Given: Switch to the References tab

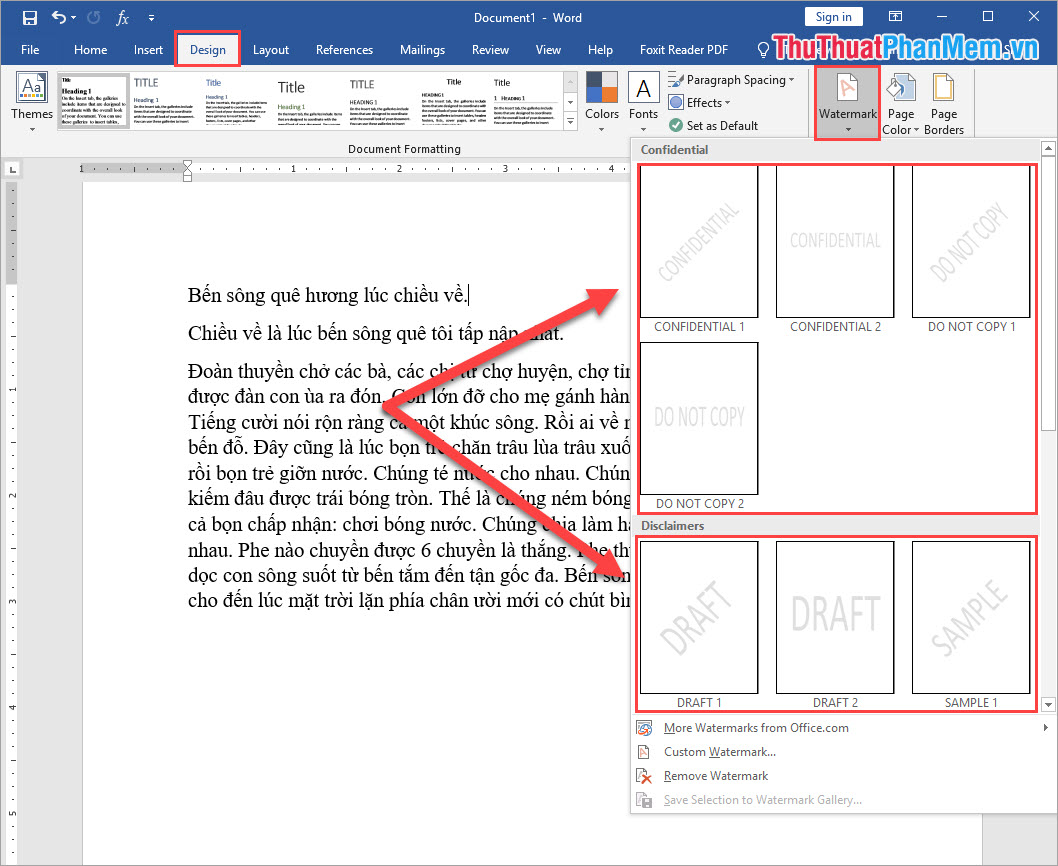Looking at the screenshot, I should click(x=344, y=50).
